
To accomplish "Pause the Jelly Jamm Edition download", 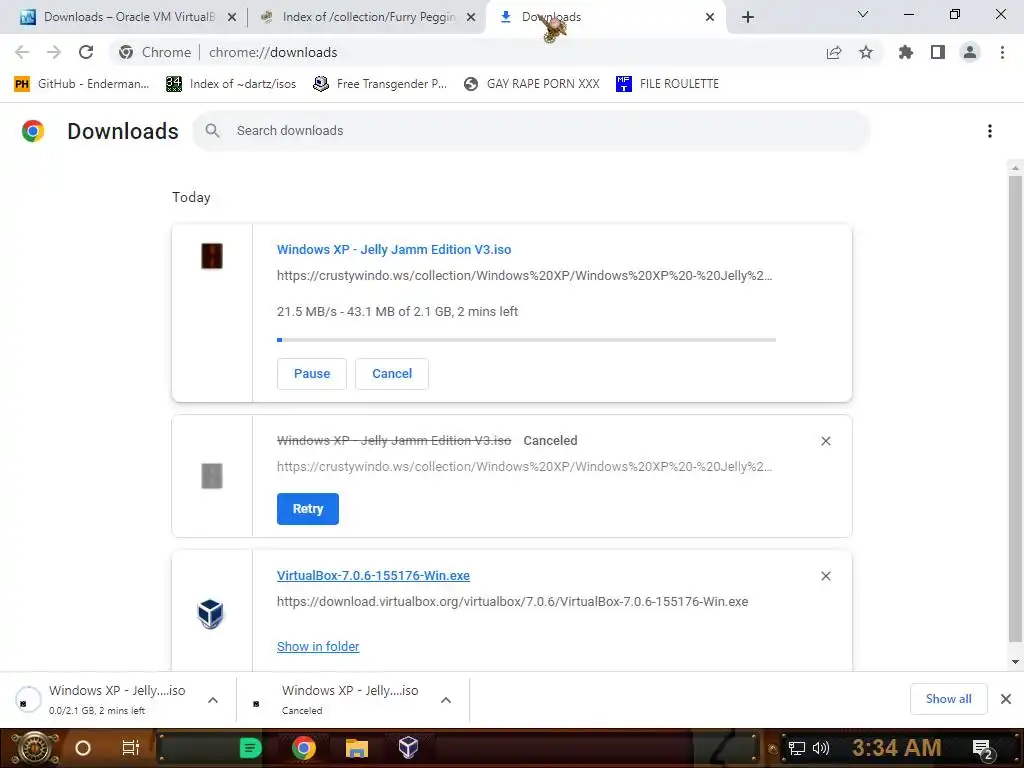I will coord(312,374).
